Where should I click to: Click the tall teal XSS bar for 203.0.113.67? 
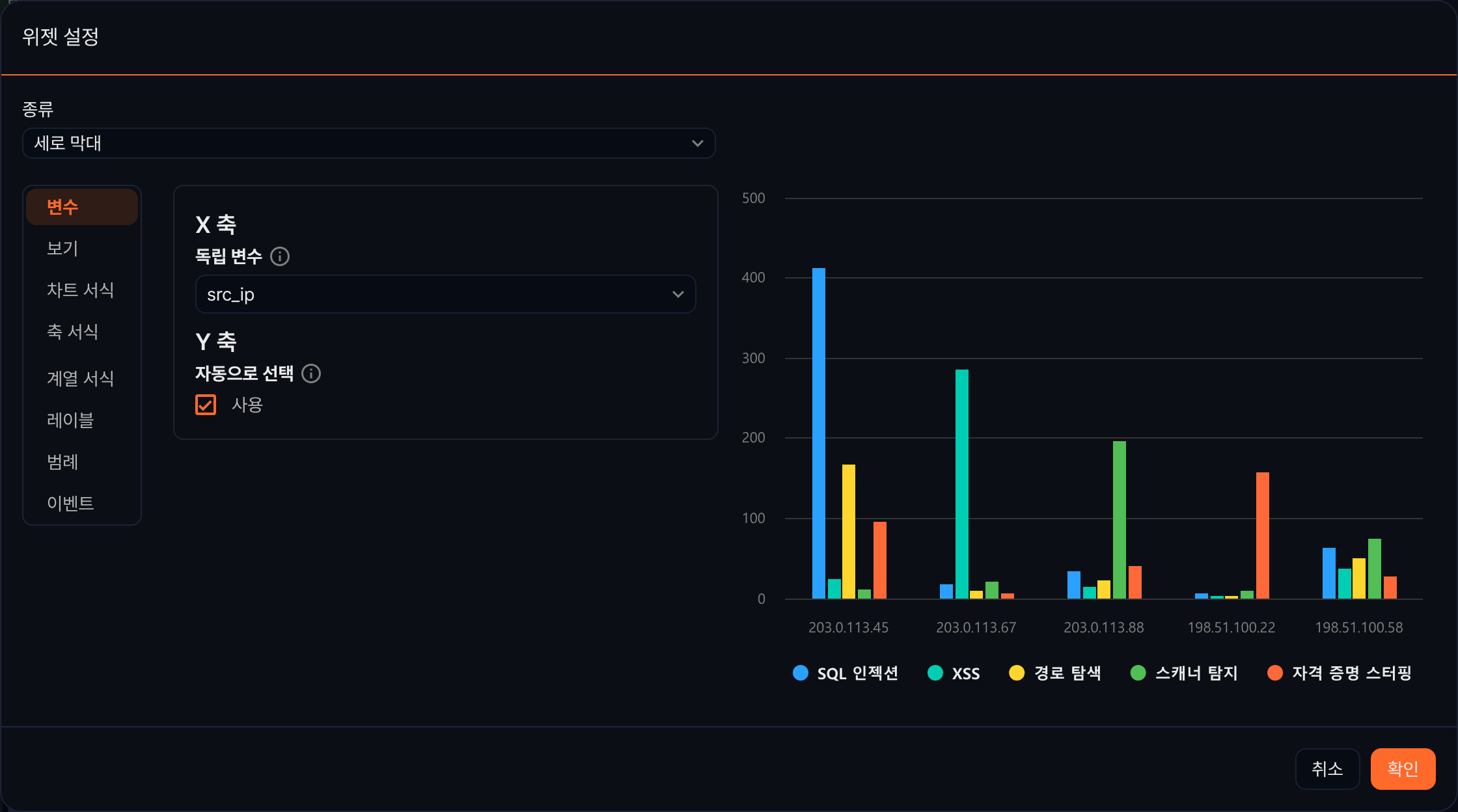962,484
